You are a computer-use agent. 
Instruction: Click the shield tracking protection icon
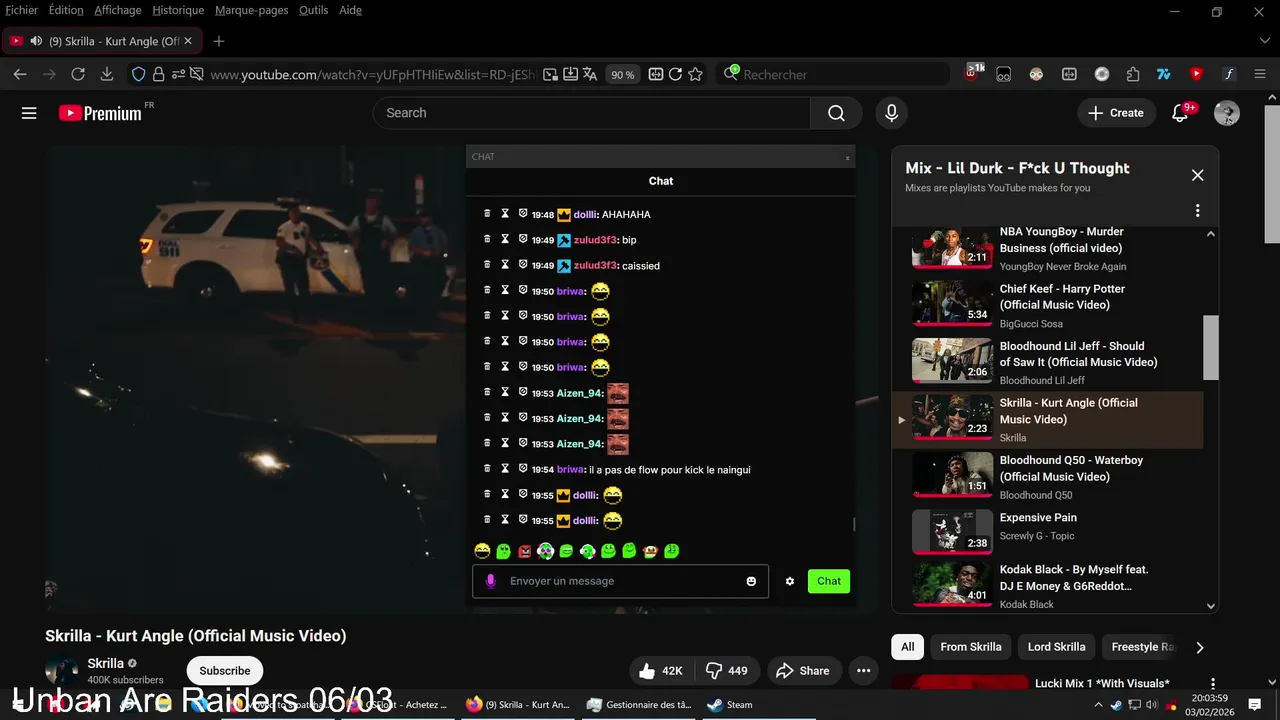(139, 74)
